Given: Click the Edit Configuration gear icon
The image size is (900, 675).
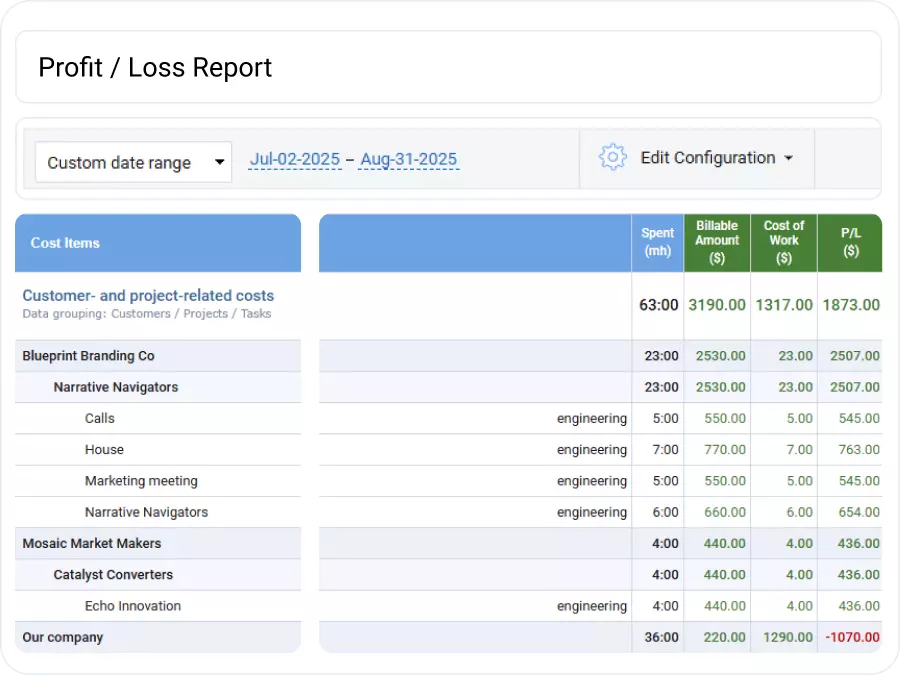Looking at the screenshot, I should [613, 157].
